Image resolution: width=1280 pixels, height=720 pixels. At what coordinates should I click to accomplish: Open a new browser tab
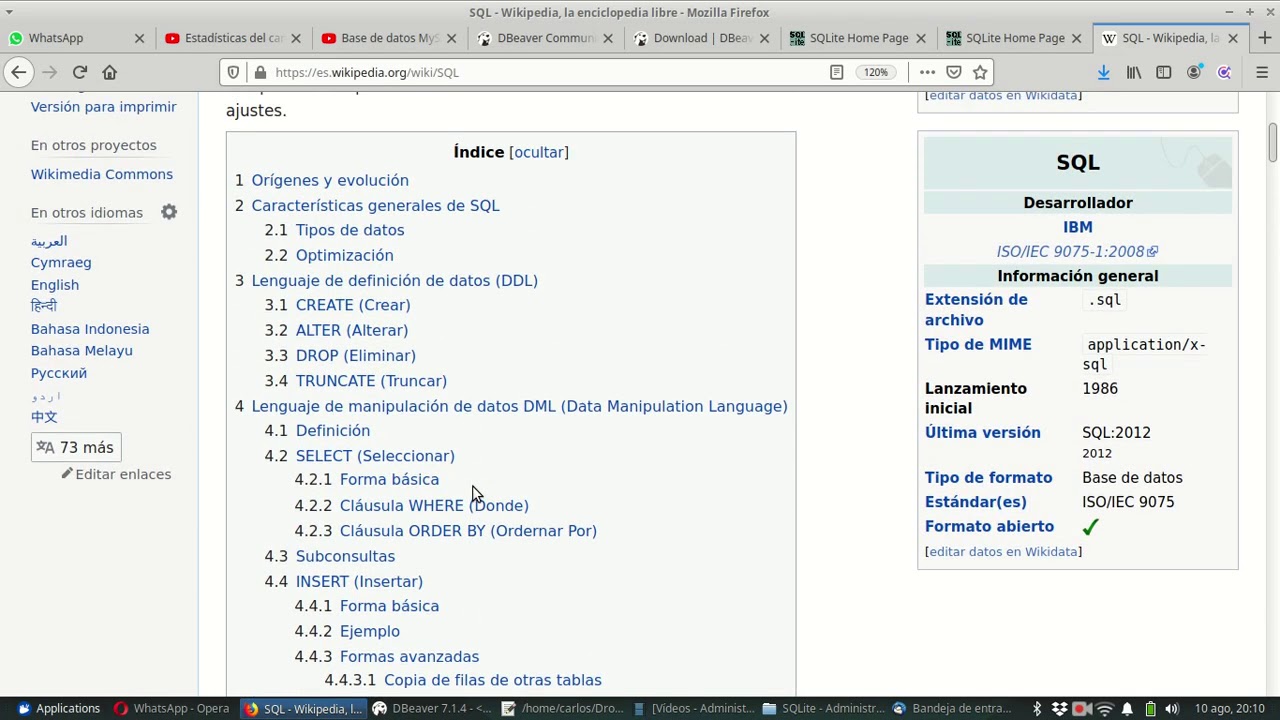(1265, 38)
